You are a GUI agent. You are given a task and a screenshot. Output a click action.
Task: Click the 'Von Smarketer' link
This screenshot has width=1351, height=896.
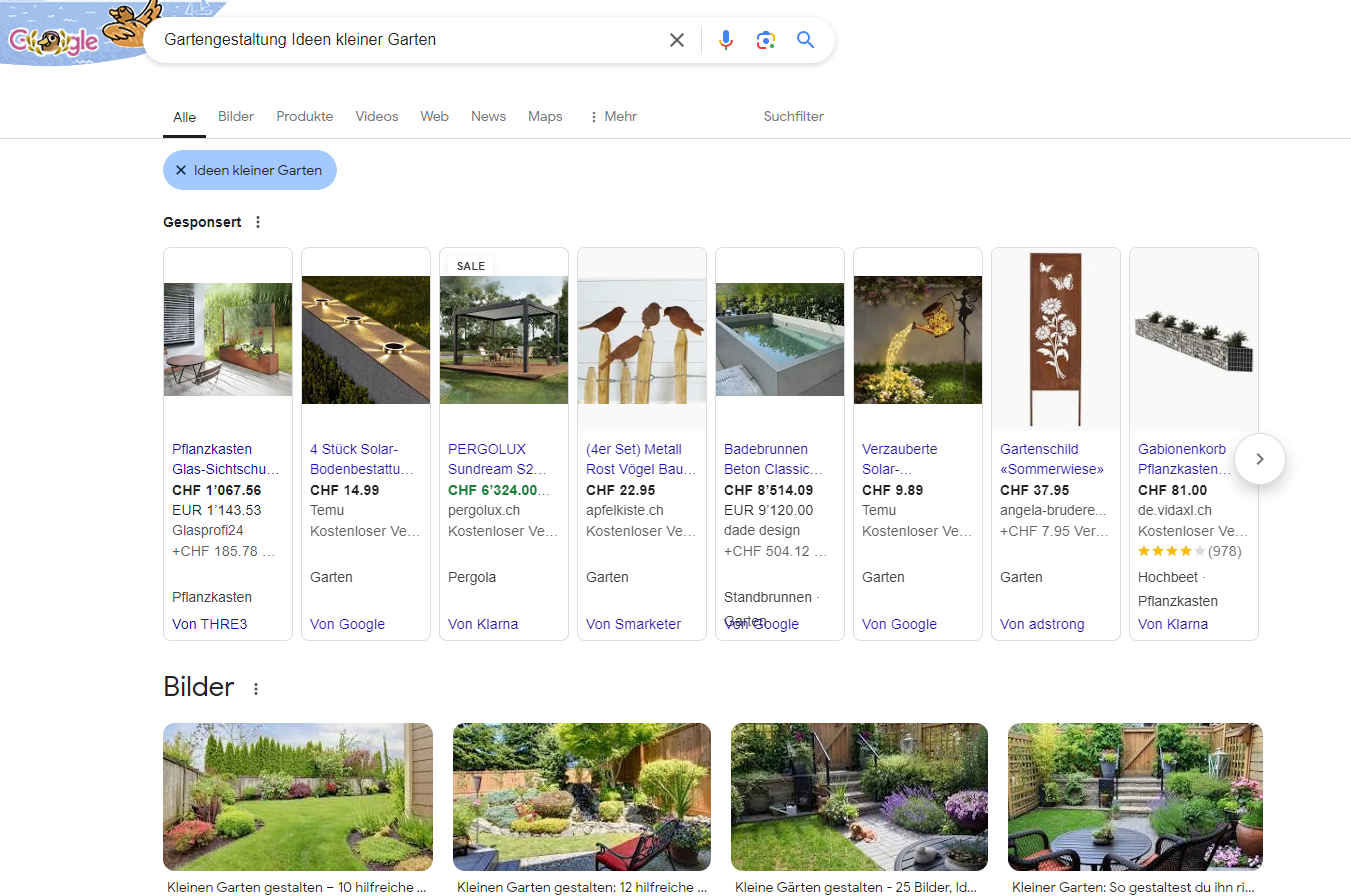coord(633,624)
